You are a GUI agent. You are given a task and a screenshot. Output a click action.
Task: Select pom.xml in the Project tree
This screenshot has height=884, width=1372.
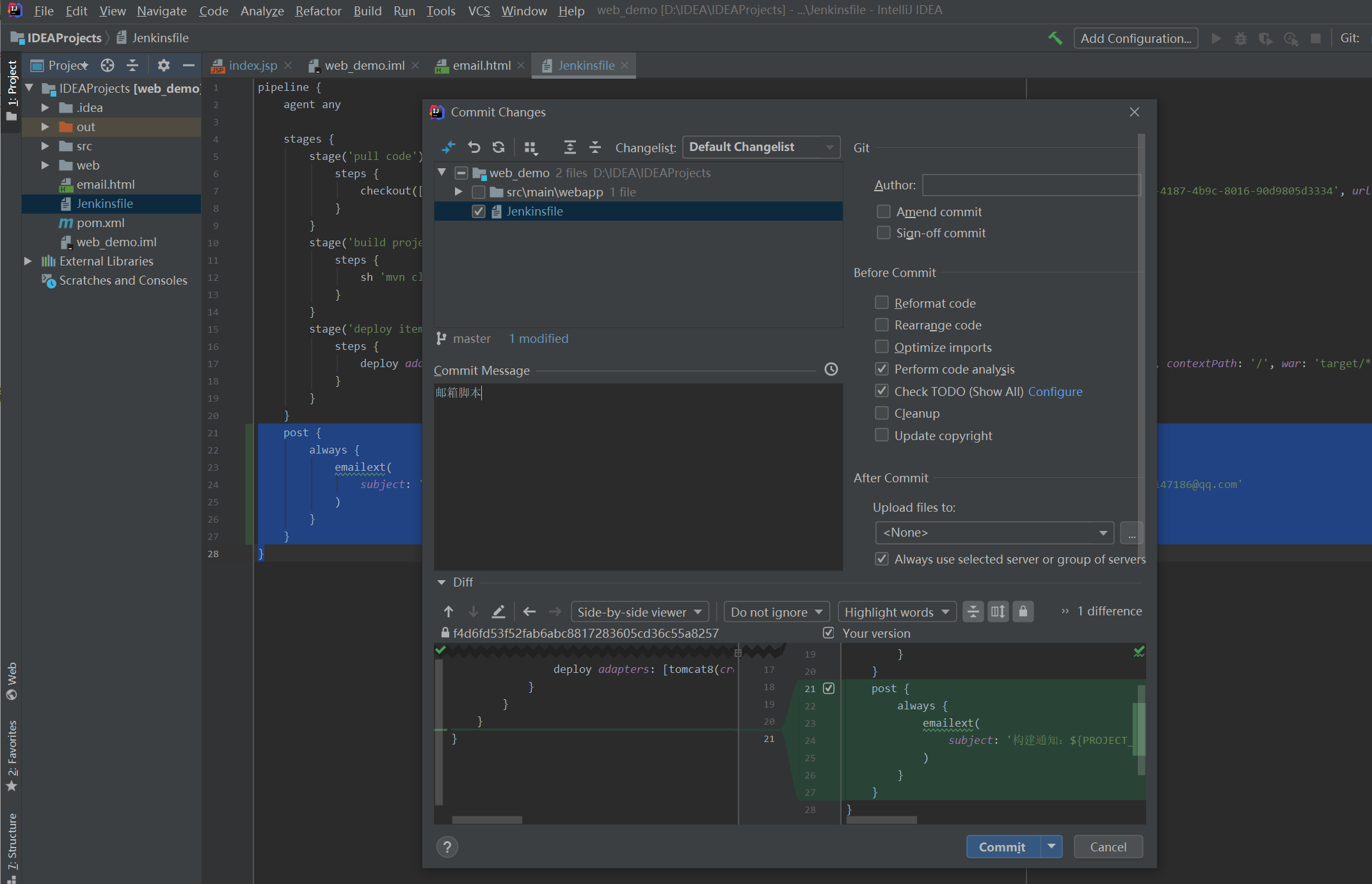coord(100,223)
